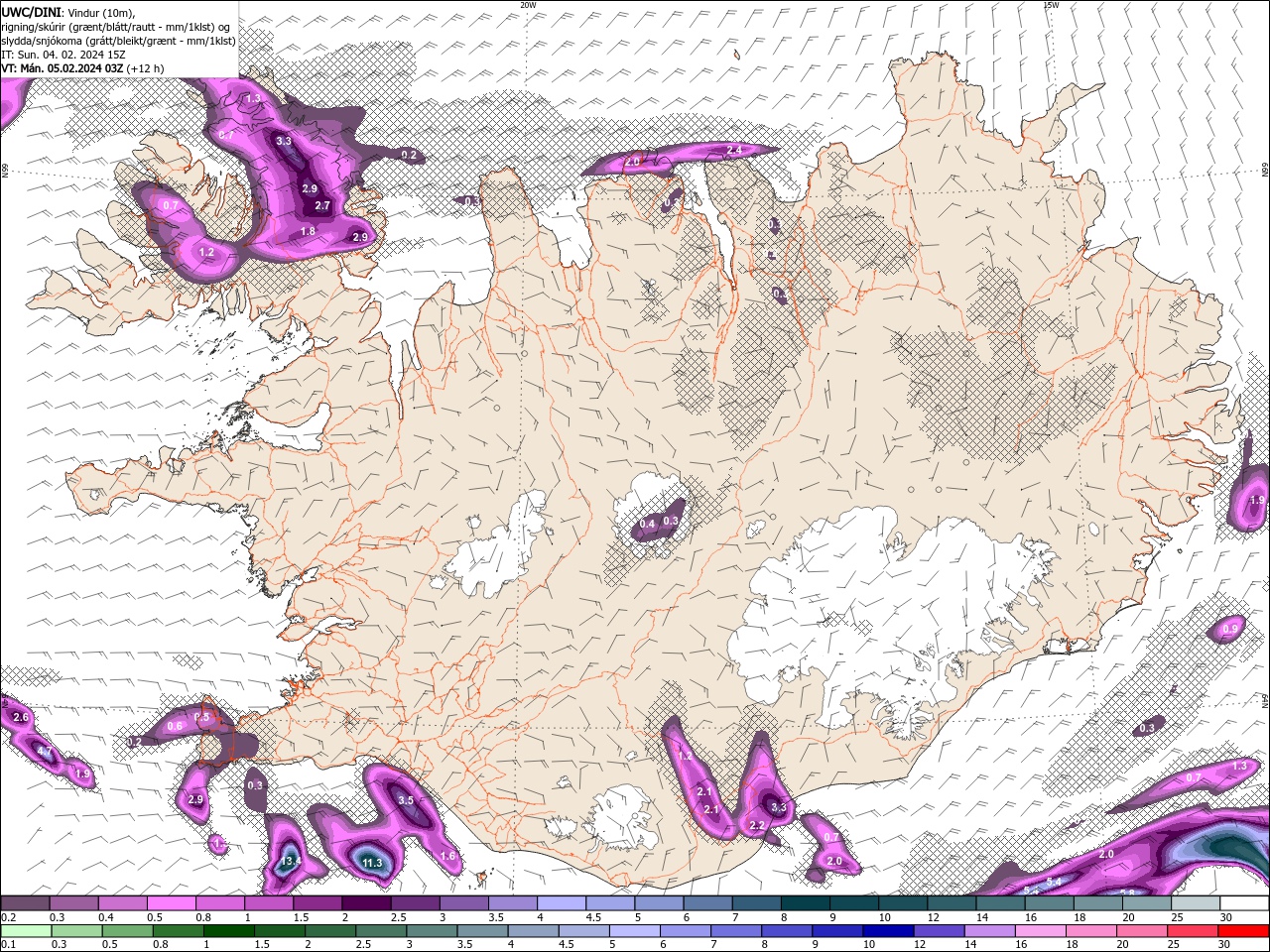Select the darkest purple 2–2.5 swatch in the snow legend
1270x952 pixels.
pos(365,902)
